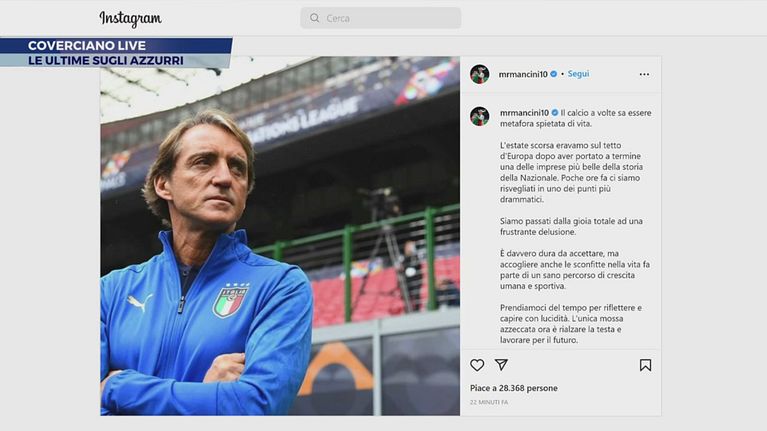Focus the Cerca search field

385,18
